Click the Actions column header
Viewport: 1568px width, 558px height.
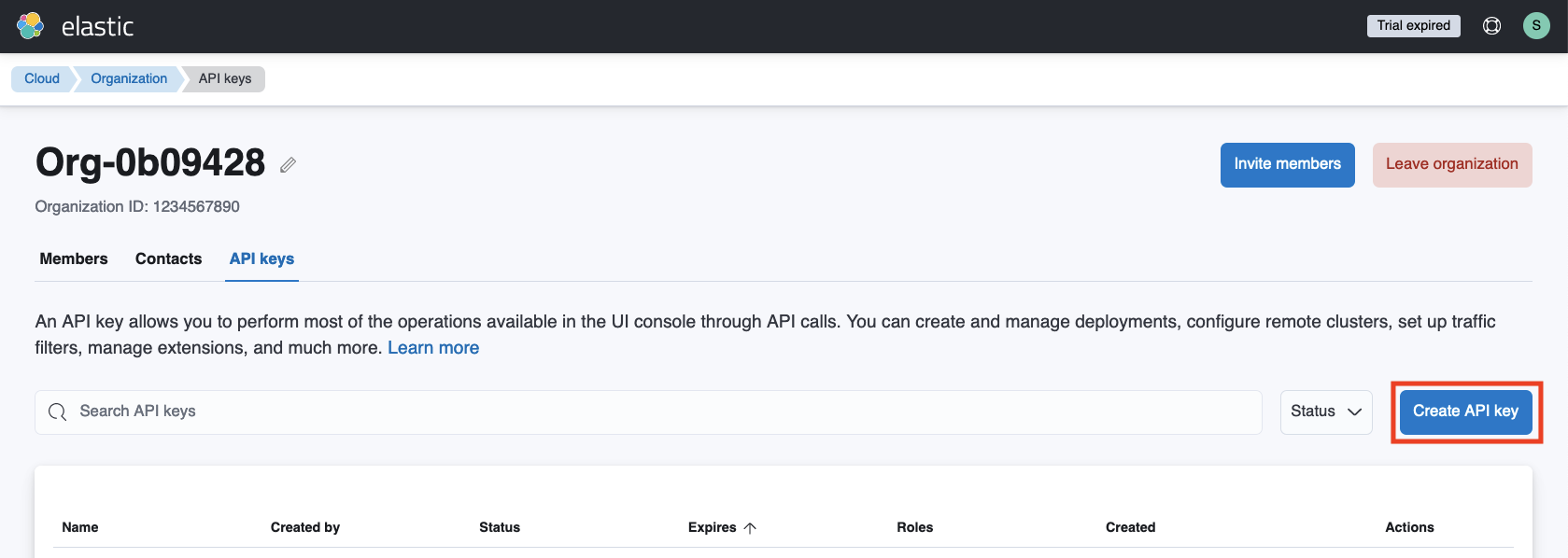(1409, 527)
